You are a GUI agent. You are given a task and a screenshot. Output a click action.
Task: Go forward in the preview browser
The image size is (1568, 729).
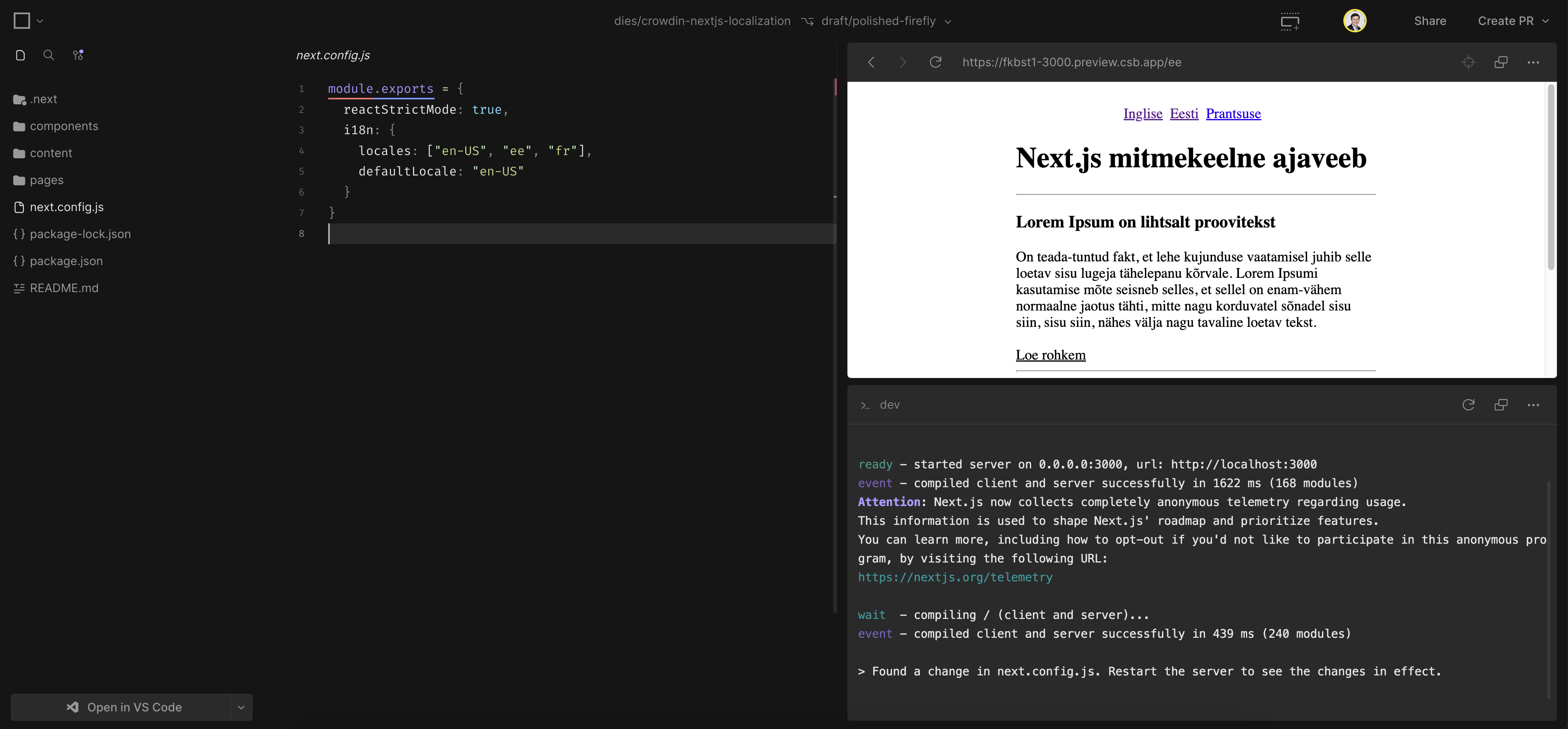[x=903, y=62]
